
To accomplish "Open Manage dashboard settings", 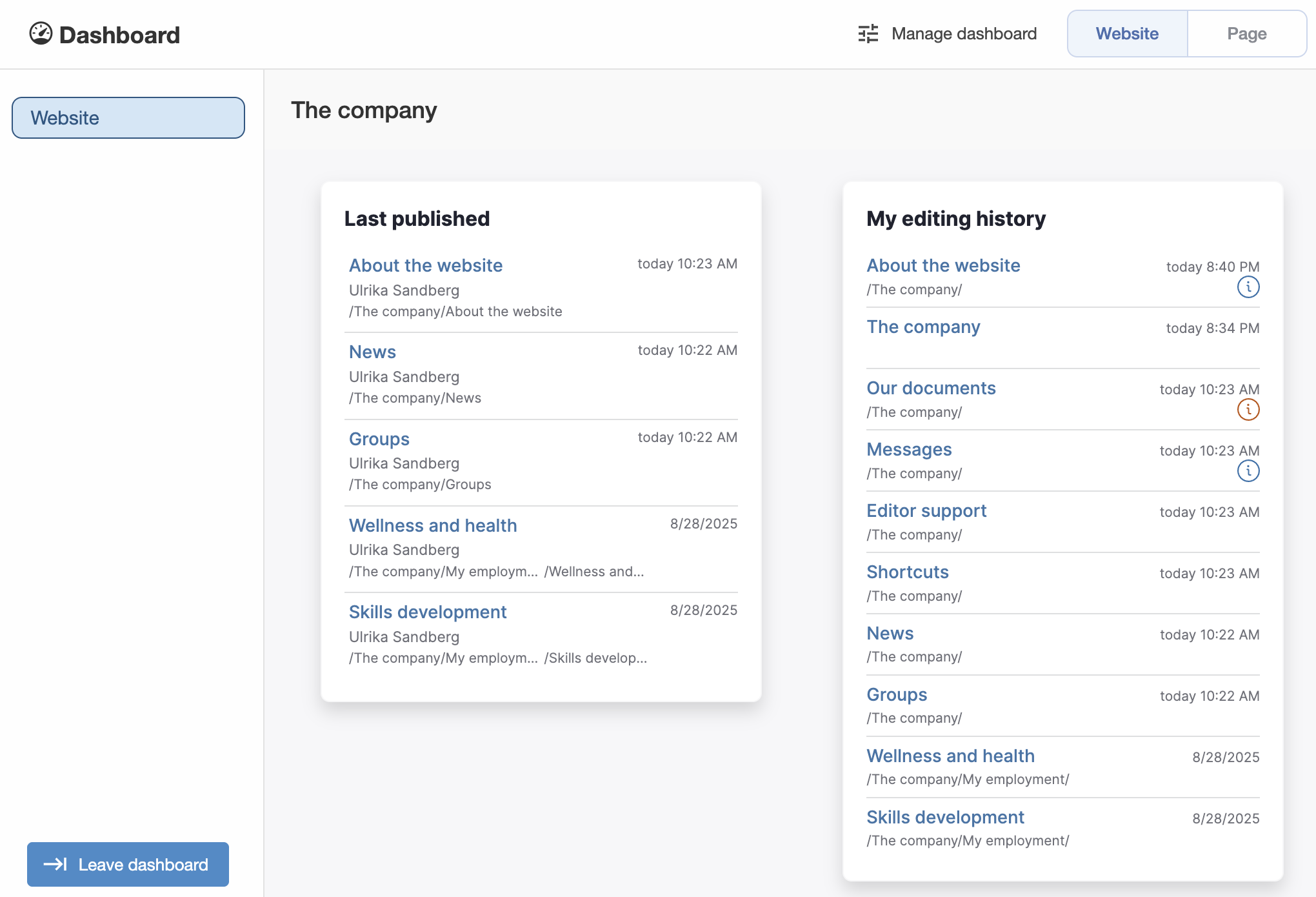I will tap(947, 34).
